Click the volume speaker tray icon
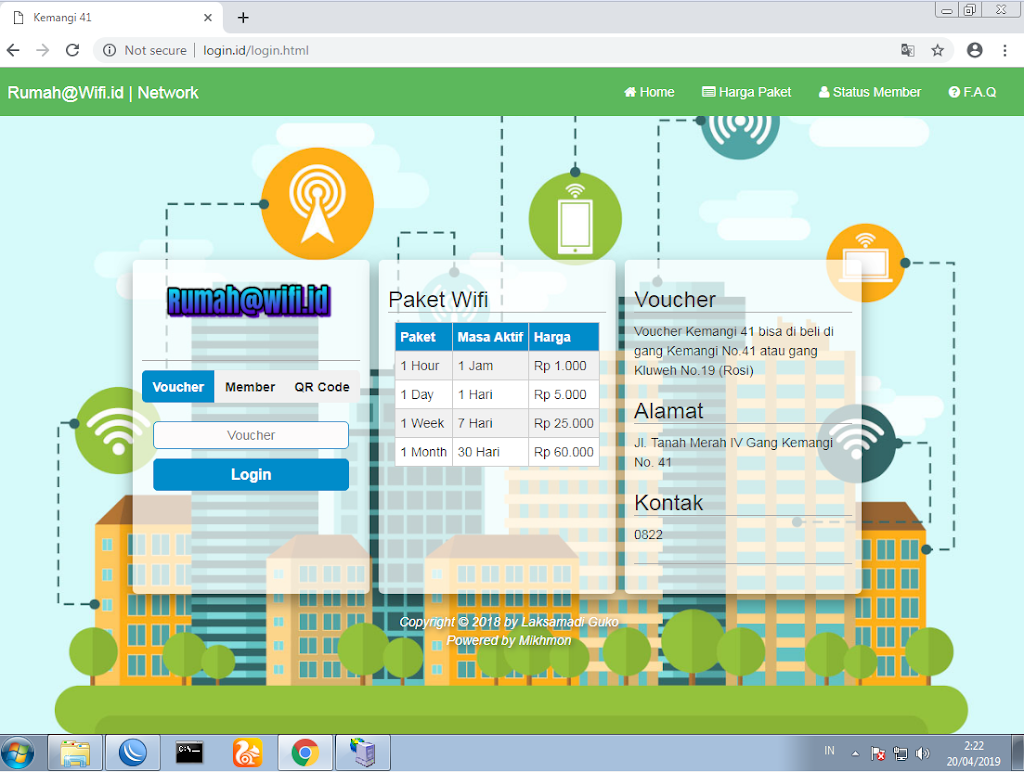 (922, 754)
